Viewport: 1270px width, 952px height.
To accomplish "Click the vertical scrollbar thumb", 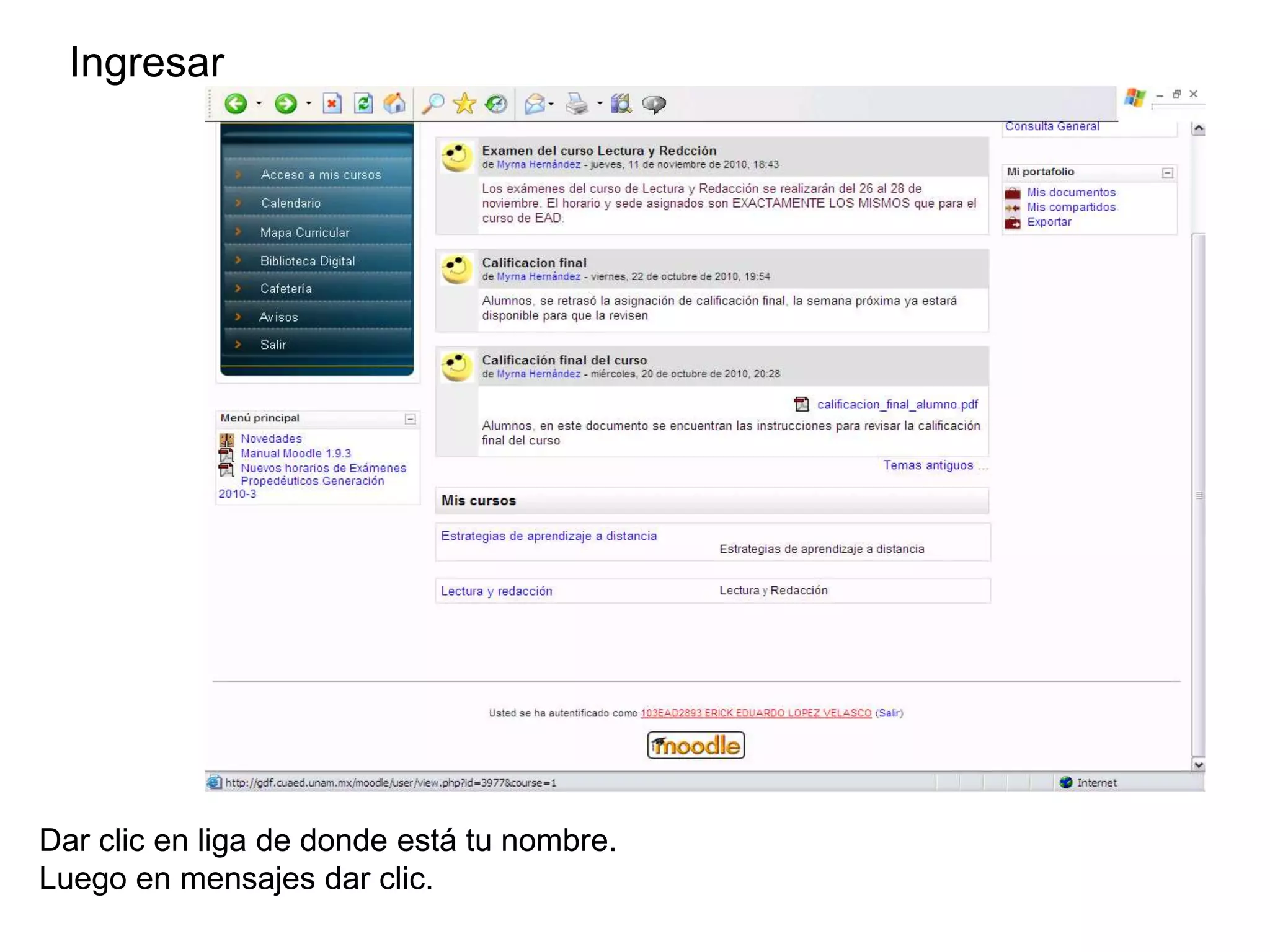I will click(1199, 495).
